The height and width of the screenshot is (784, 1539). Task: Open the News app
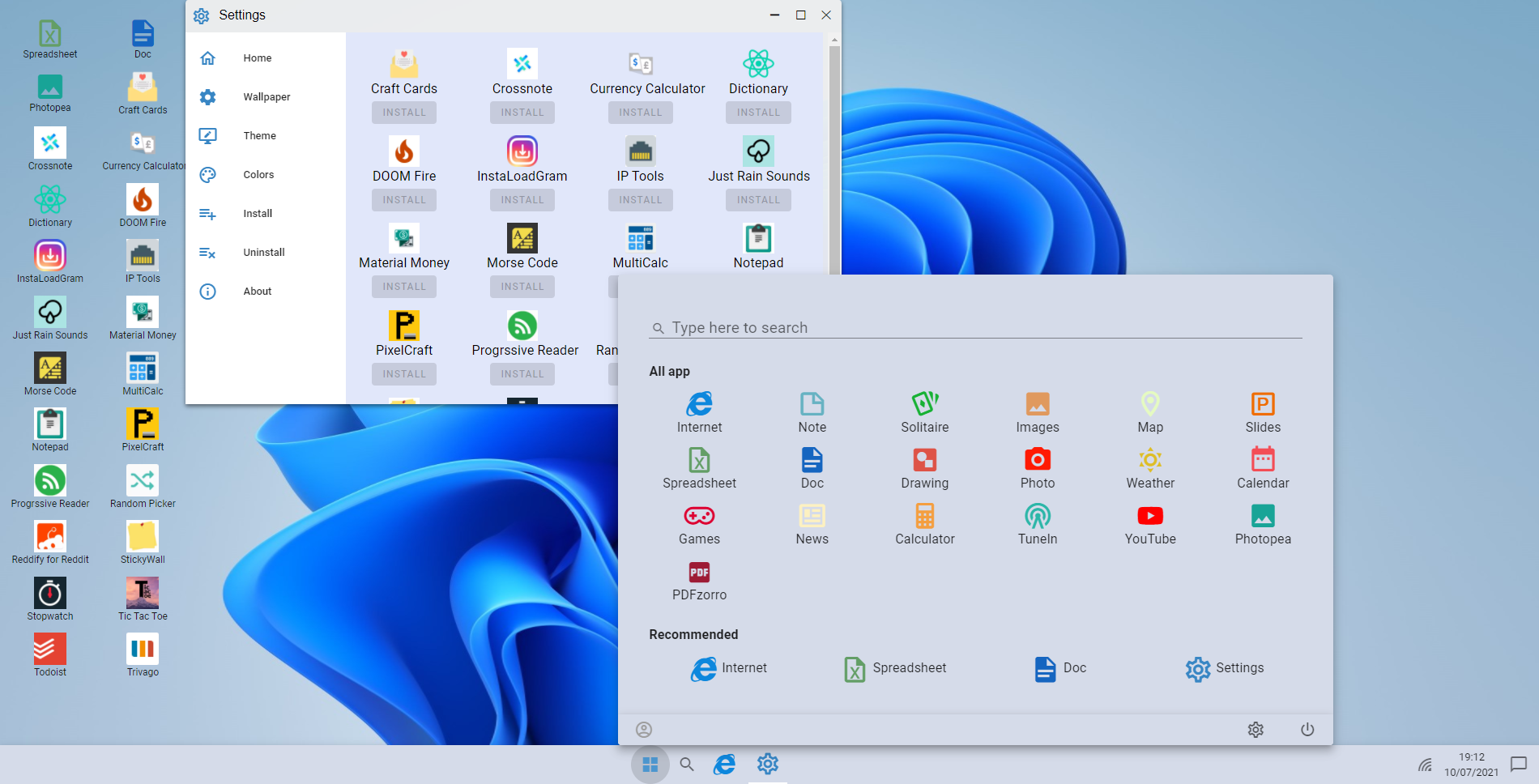click(x=812, y=524)
